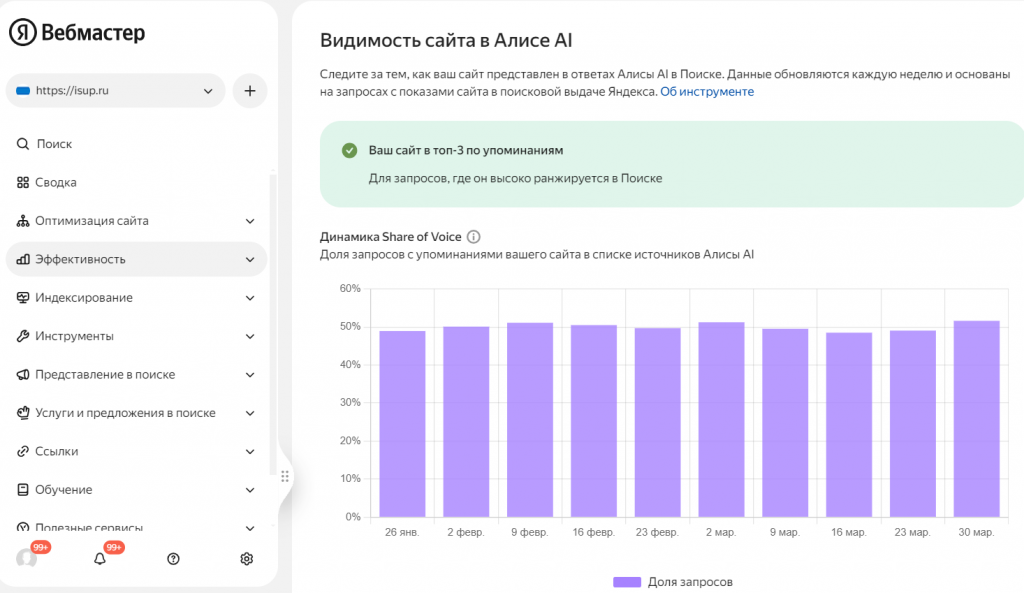The width and height of the screenshot is (1024, 593).
Task: Click the Yandex Webmaster logo
Action: tap(77, 32)
